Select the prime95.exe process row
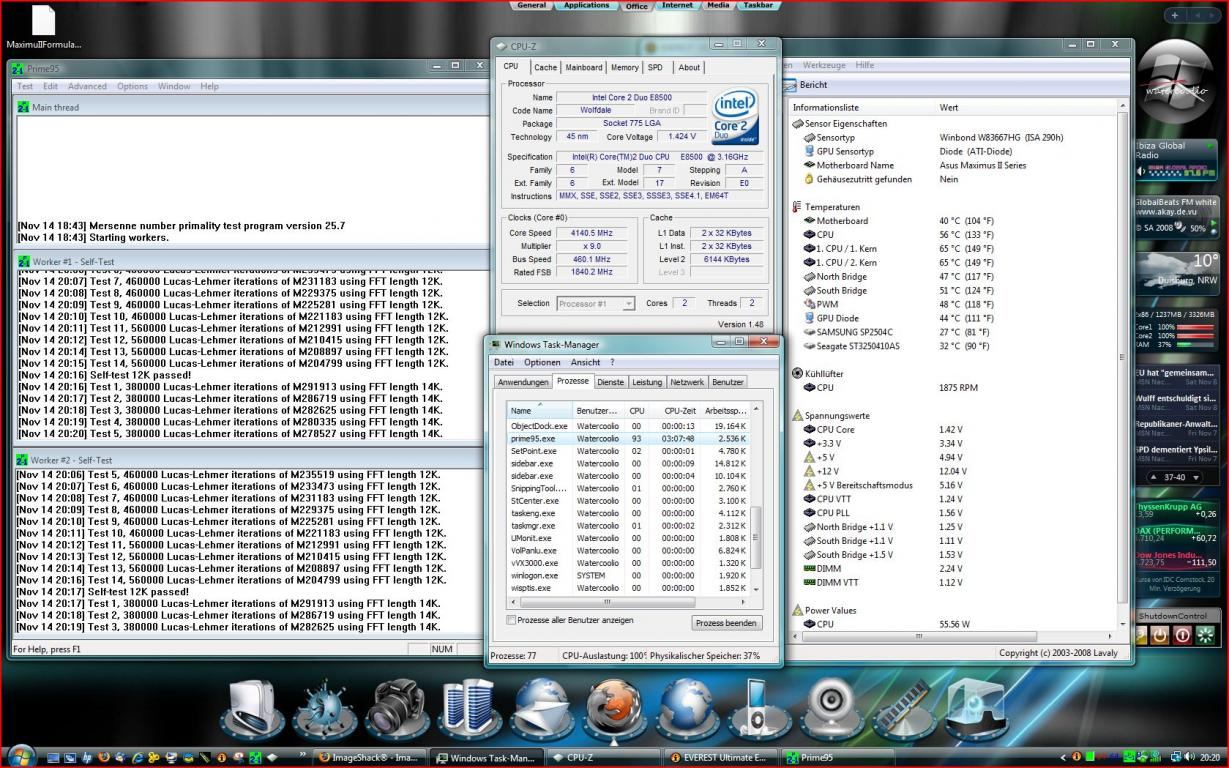 click(627, 438)
